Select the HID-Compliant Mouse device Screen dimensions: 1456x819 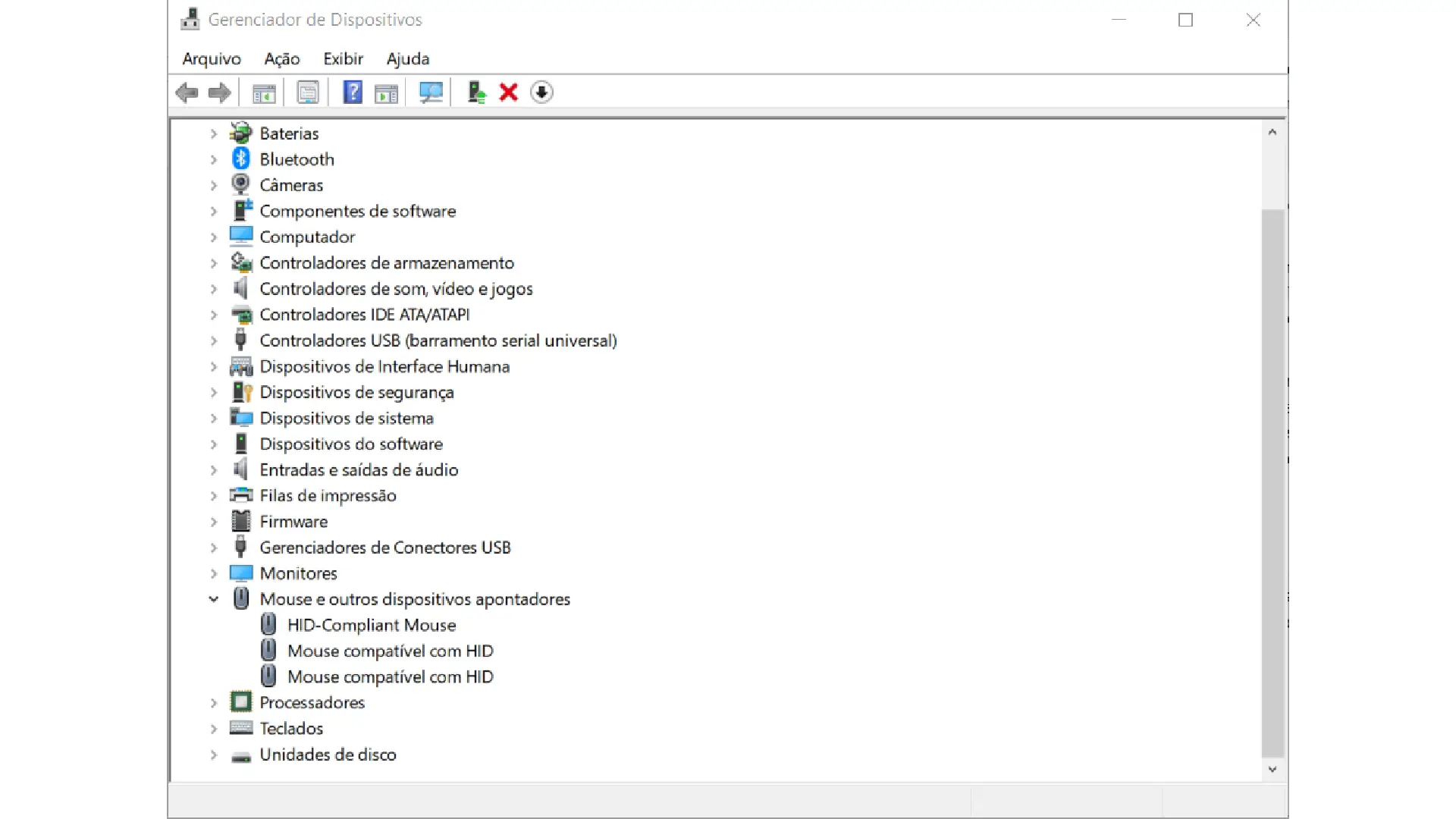pyautogui.click(x=372, y=625)
